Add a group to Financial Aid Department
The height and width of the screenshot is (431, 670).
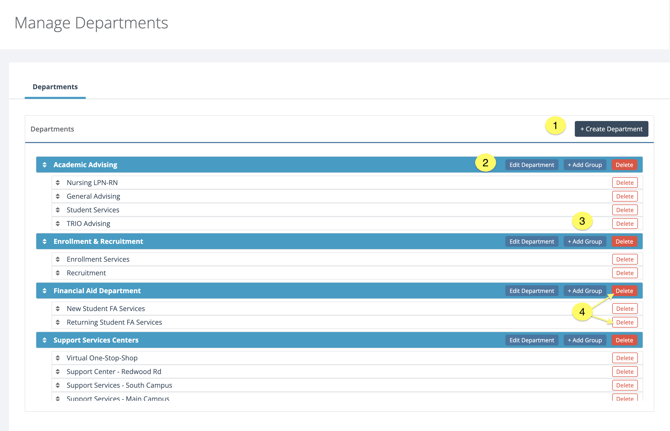point(585,291)
